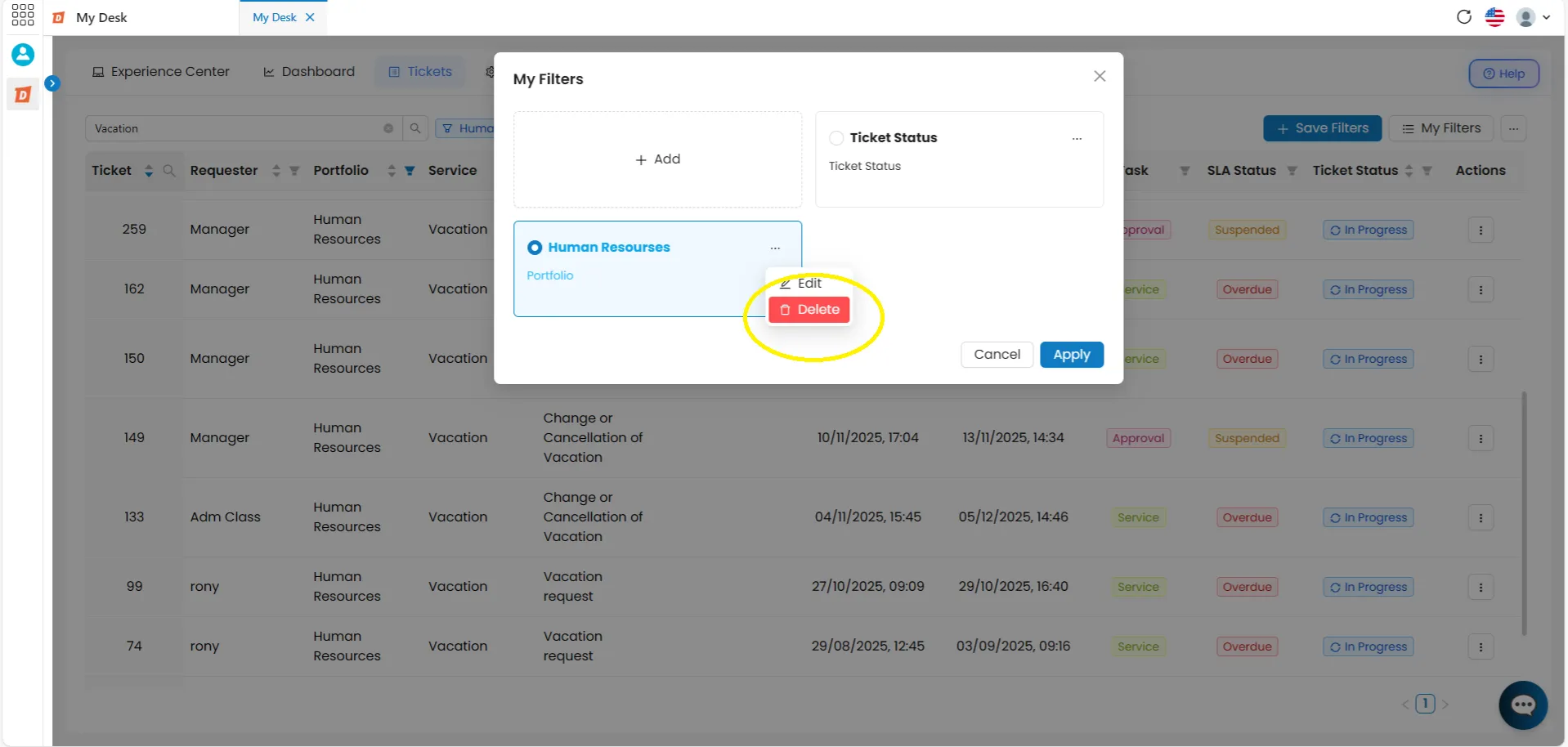The image size is (1568, 747).
Task: Open the Human Resourses card ellipsis menu
Action: [775, 248]
